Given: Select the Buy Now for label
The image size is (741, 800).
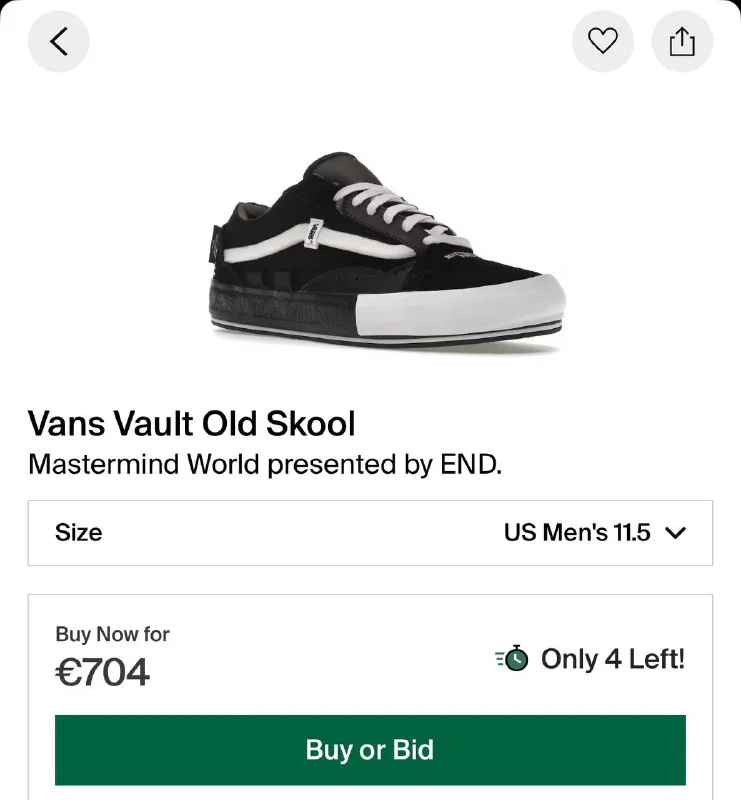Looking at the screenshot, I should click(112, 633).
